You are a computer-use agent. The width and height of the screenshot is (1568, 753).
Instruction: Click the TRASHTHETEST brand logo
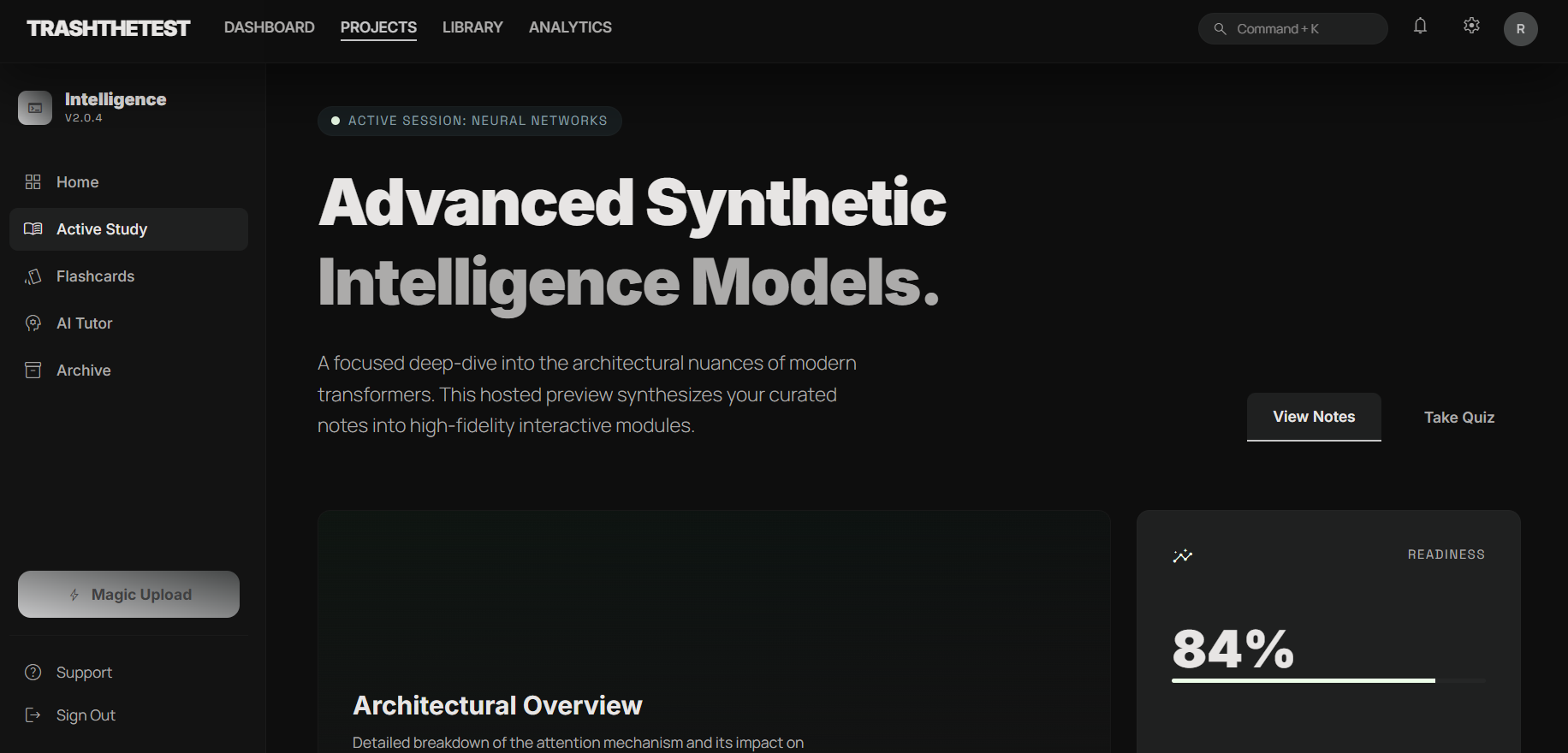tap(109, 28)
